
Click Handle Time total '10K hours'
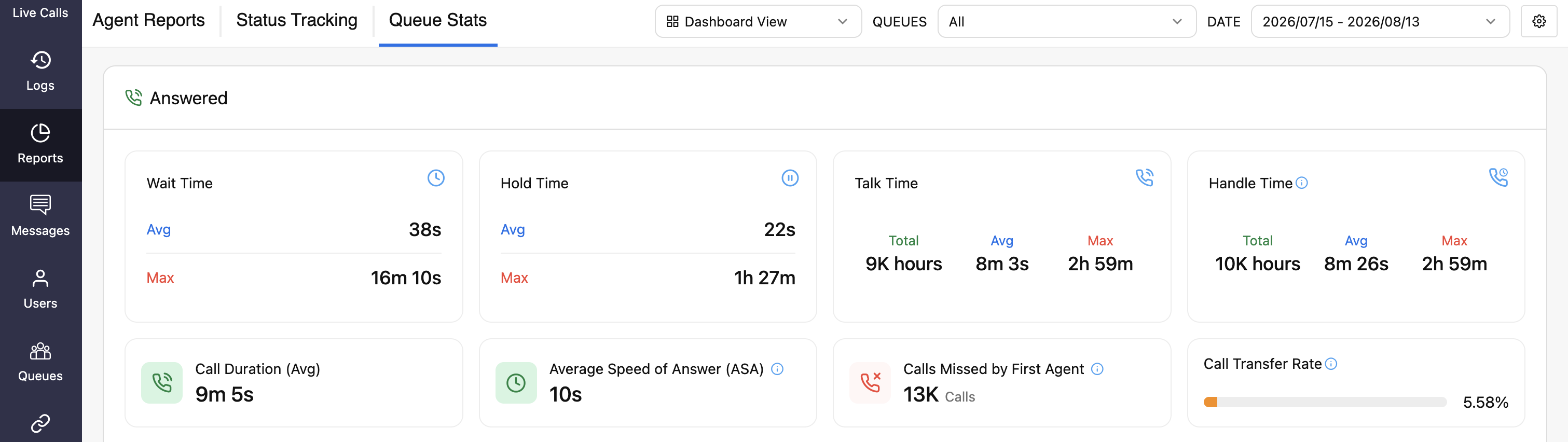[x=1258, y=264]
